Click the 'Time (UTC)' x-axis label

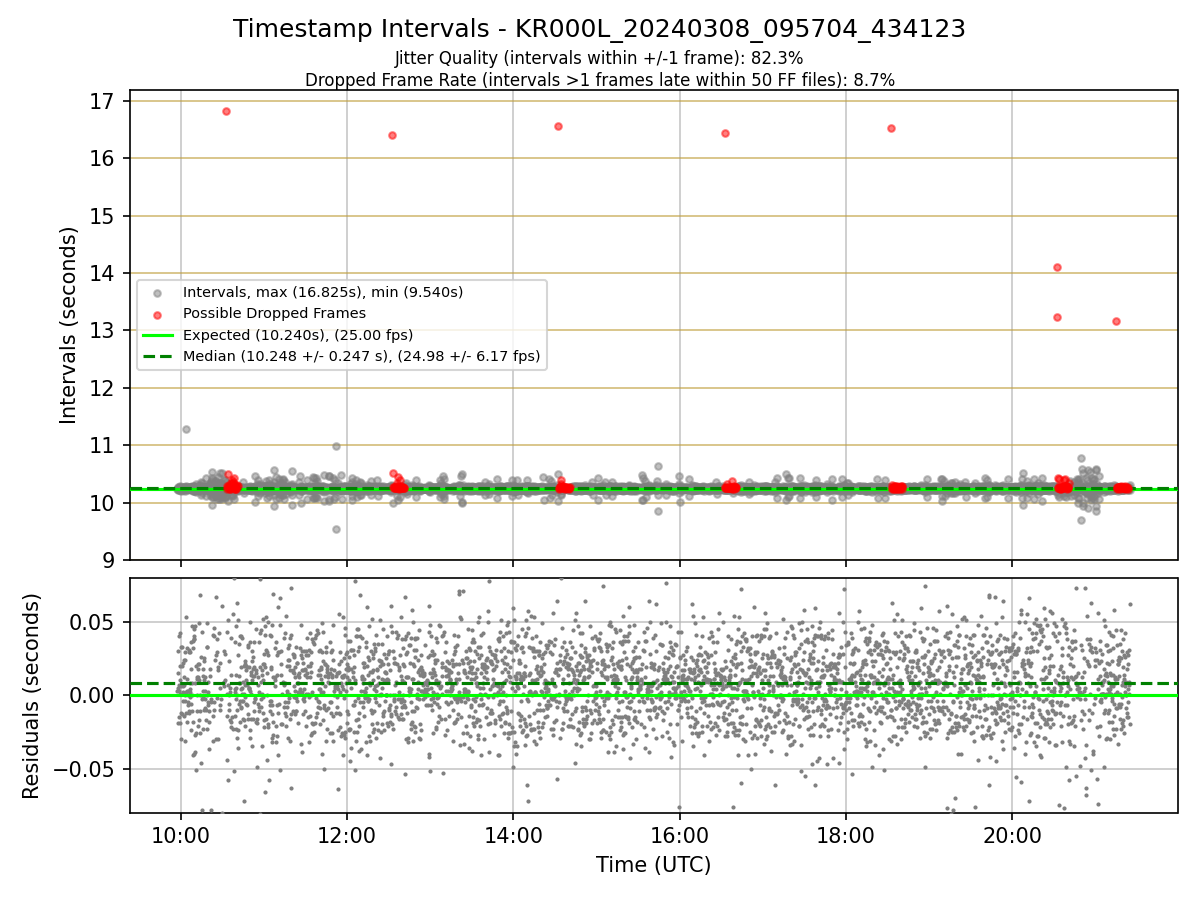pos(653,865)
